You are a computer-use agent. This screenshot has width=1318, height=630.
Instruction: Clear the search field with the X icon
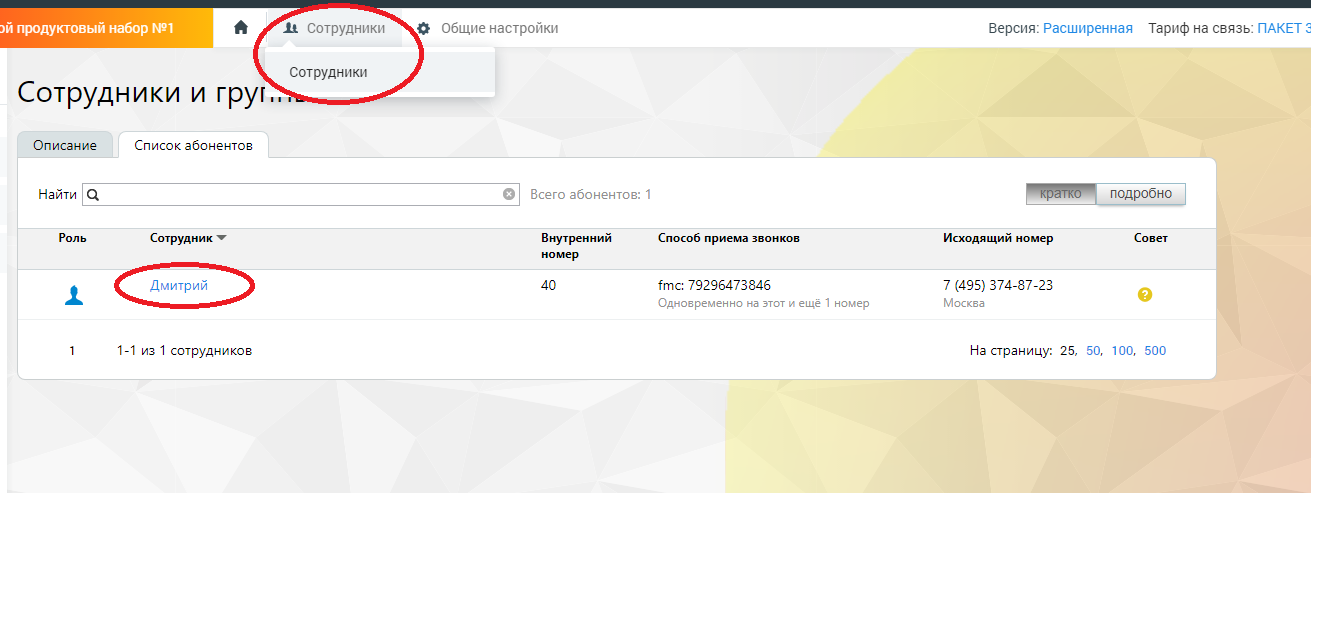coord(509,194)
